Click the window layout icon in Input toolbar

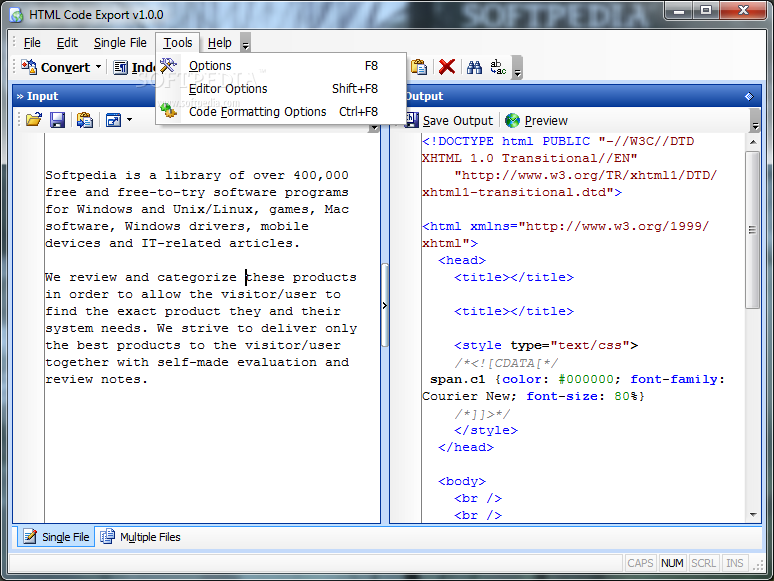point(114,120)
